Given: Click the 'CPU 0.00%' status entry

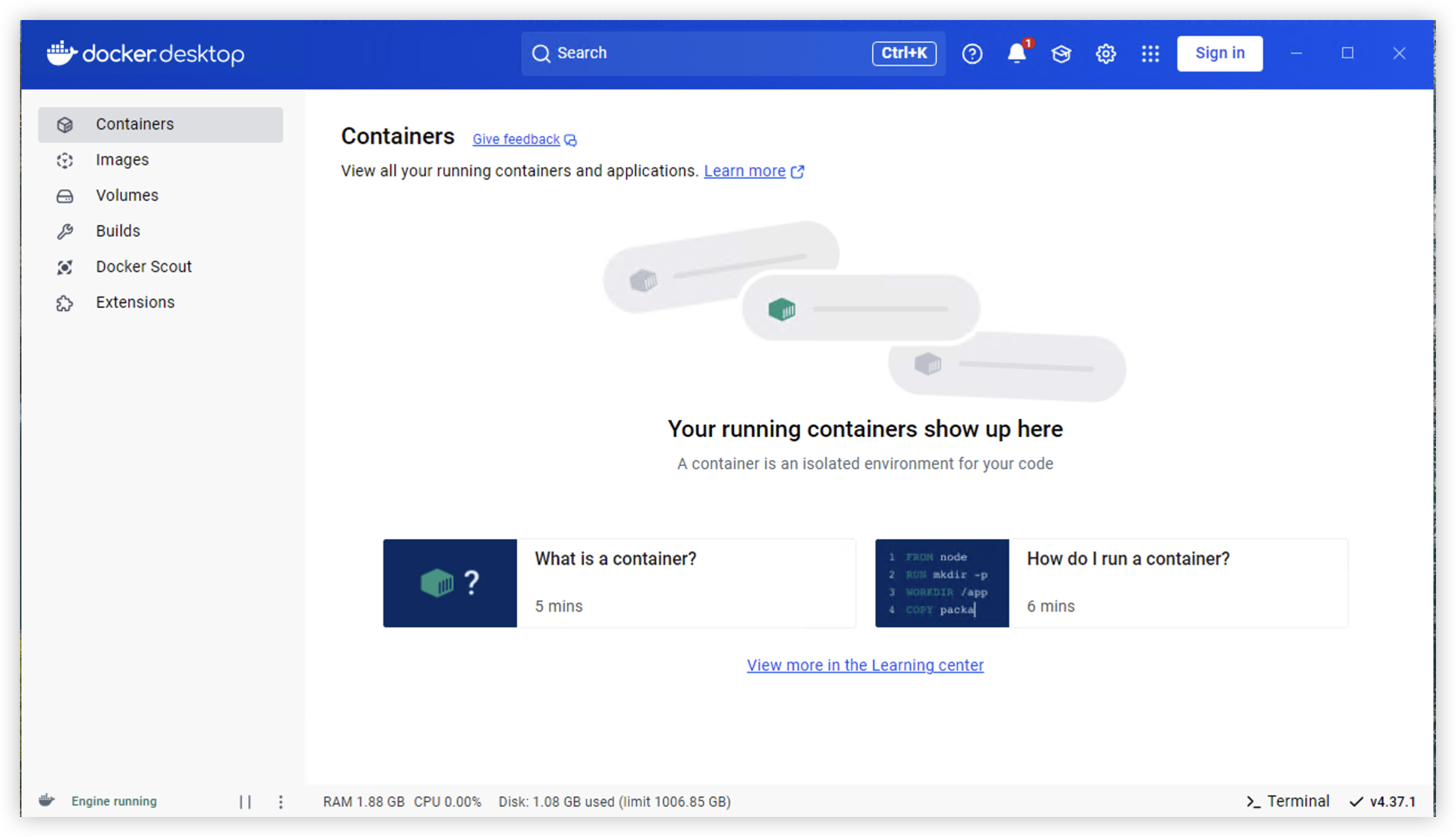Looking at the screenshot, I should point(447,802).
